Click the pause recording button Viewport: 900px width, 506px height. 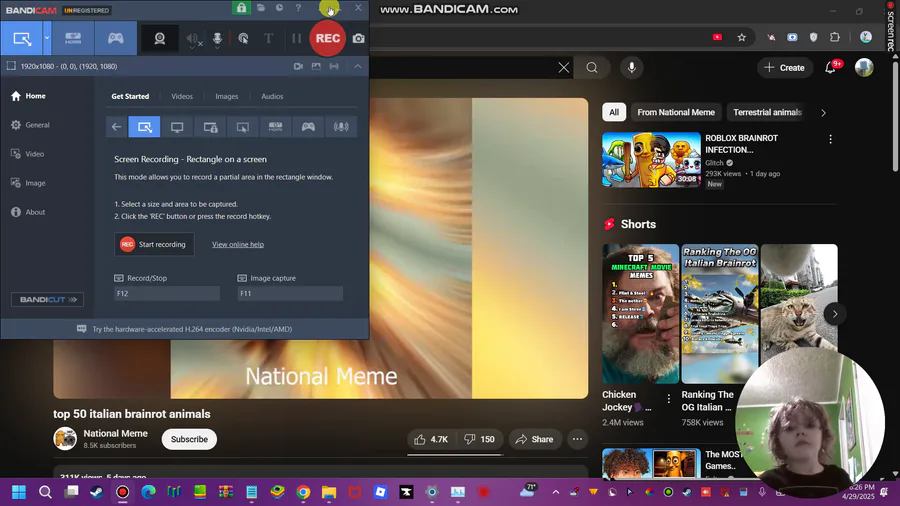[x=296, y=38]
